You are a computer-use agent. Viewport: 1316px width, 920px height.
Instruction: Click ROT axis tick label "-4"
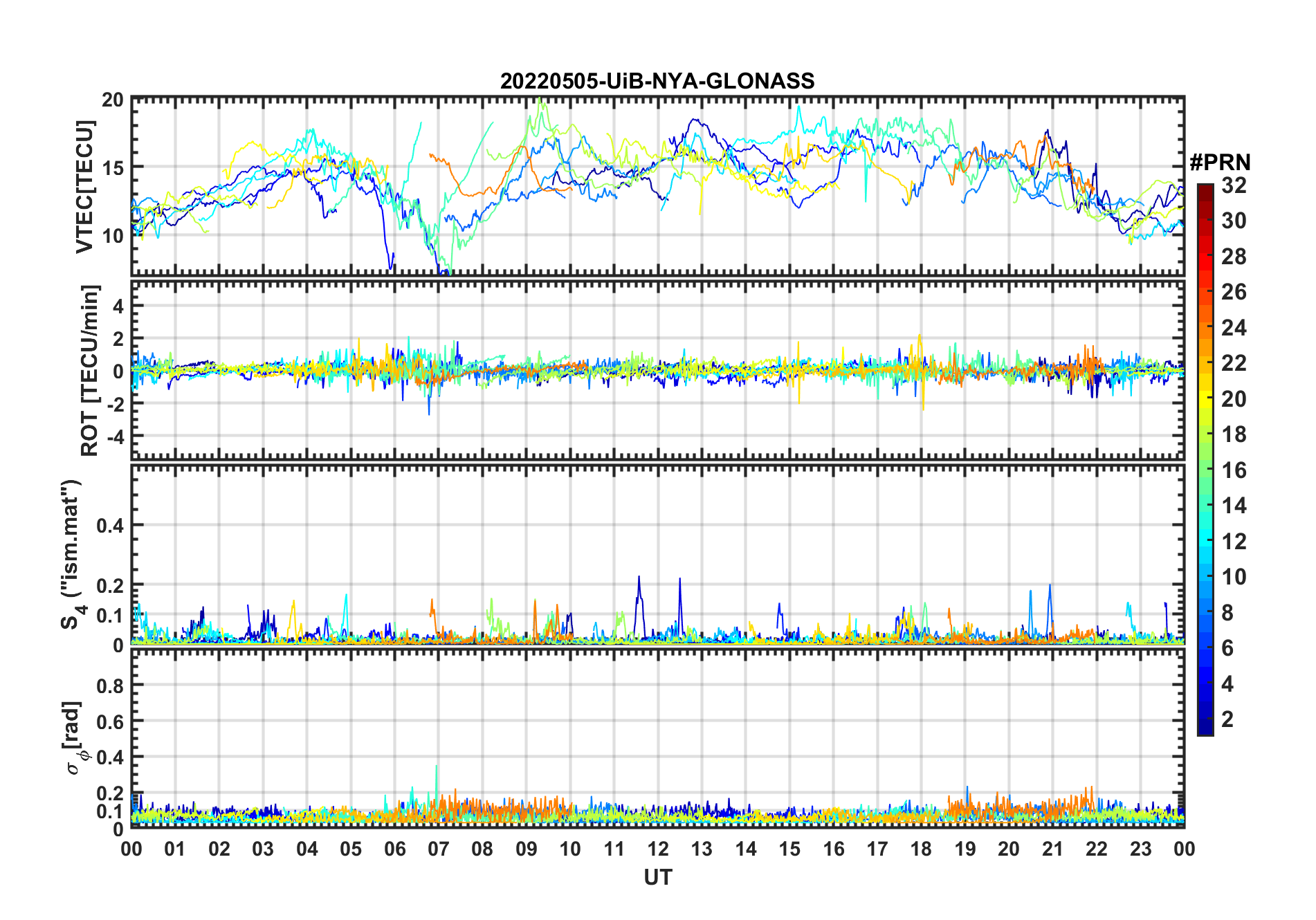115,437
